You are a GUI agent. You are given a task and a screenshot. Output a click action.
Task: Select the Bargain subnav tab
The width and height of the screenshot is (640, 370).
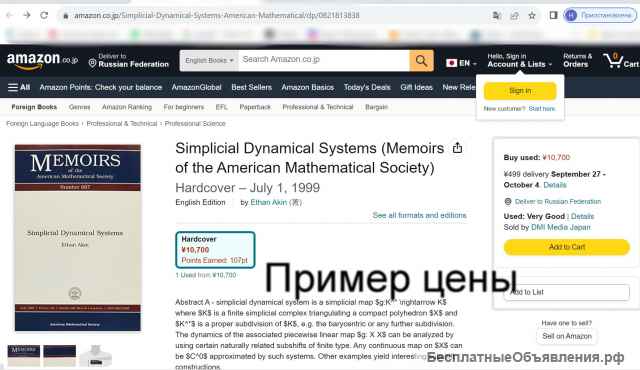pyautogui.click(x=376, y=107)
